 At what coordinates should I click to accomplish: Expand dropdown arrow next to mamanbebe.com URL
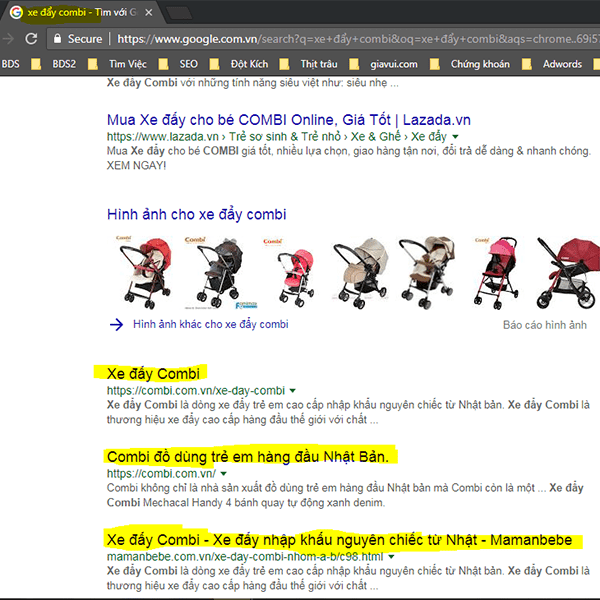391,555
